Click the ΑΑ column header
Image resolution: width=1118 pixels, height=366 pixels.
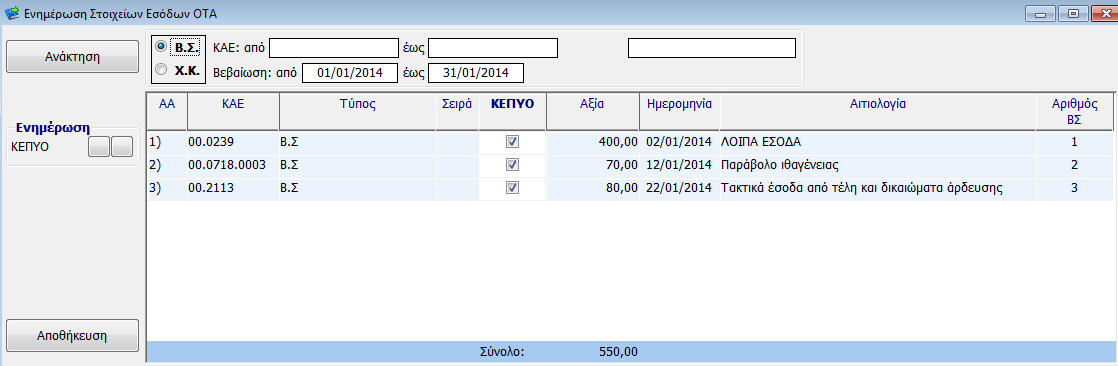tap(167, 111)
